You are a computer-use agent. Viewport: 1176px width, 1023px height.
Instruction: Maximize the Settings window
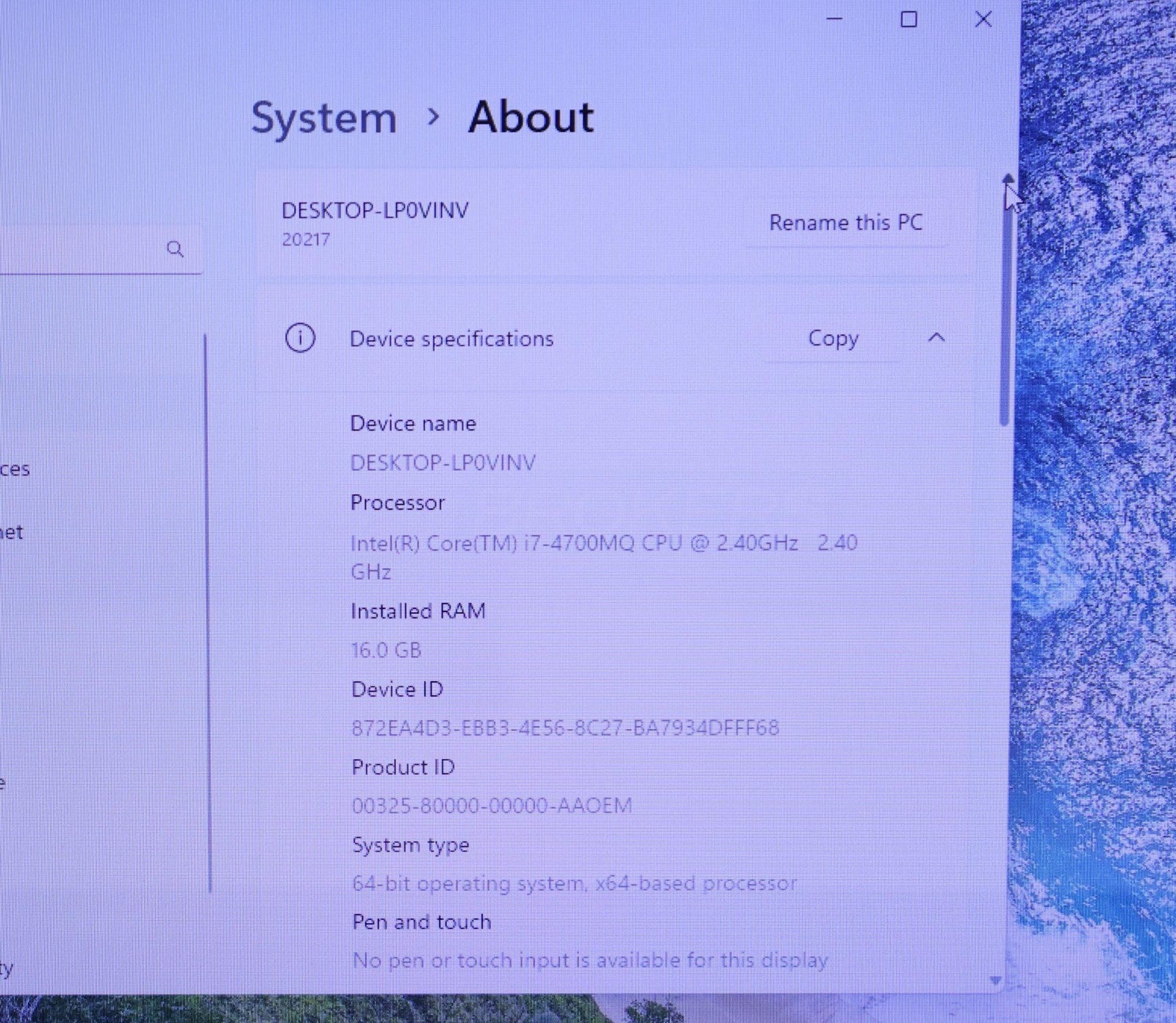(909, 19)
